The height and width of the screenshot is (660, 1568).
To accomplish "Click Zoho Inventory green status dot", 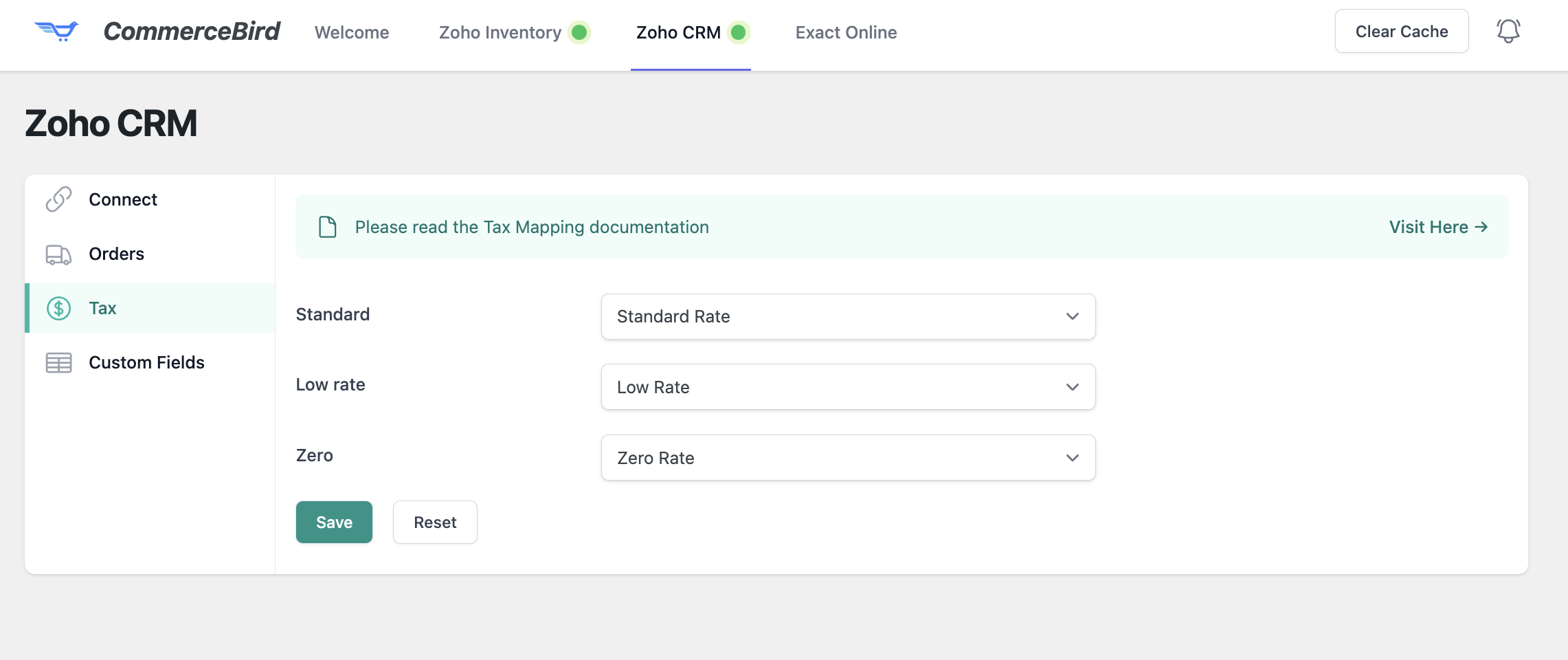I will coord(579,32).
